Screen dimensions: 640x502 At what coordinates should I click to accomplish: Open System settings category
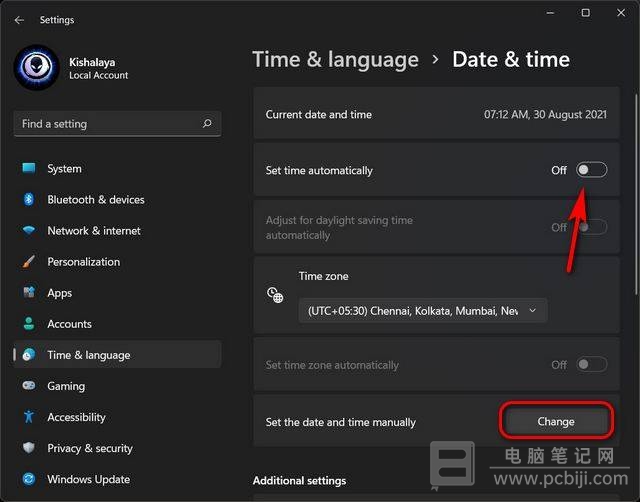[x=118, y=169]
